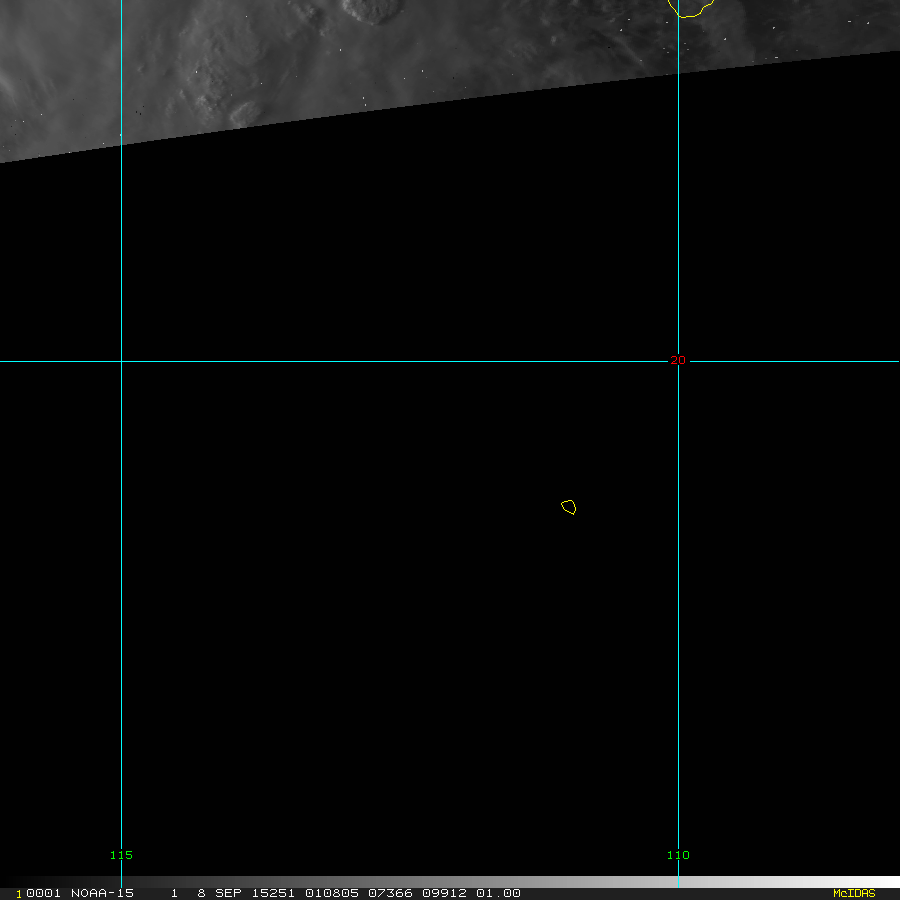Click the 010805 time stamp text

(332, 893)
